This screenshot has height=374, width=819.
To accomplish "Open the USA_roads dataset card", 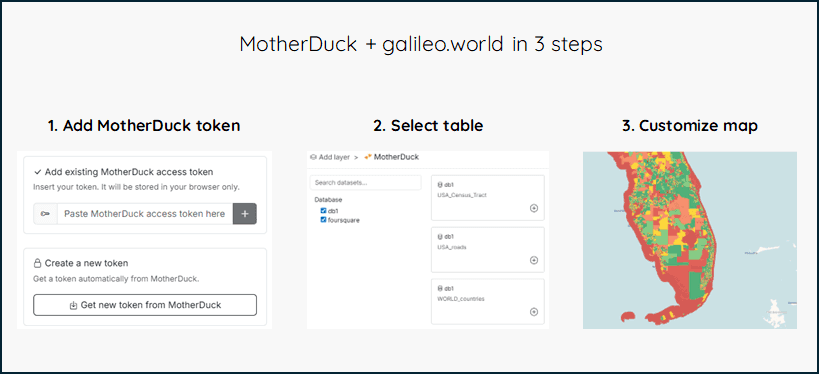I will click(488, 250).
